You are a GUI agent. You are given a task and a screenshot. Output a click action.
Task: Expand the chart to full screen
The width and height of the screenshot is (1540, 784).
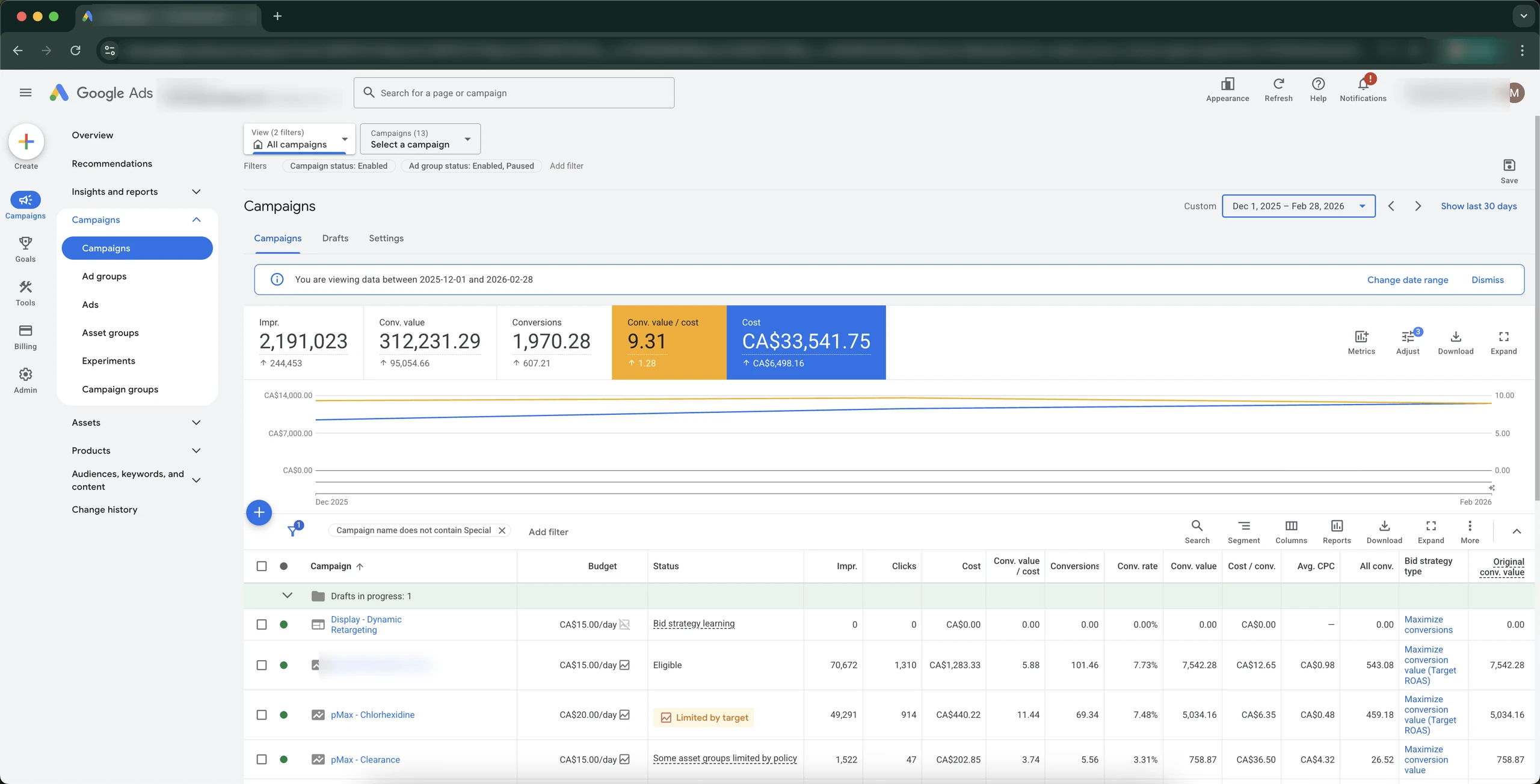click(x=1503, y=343)
